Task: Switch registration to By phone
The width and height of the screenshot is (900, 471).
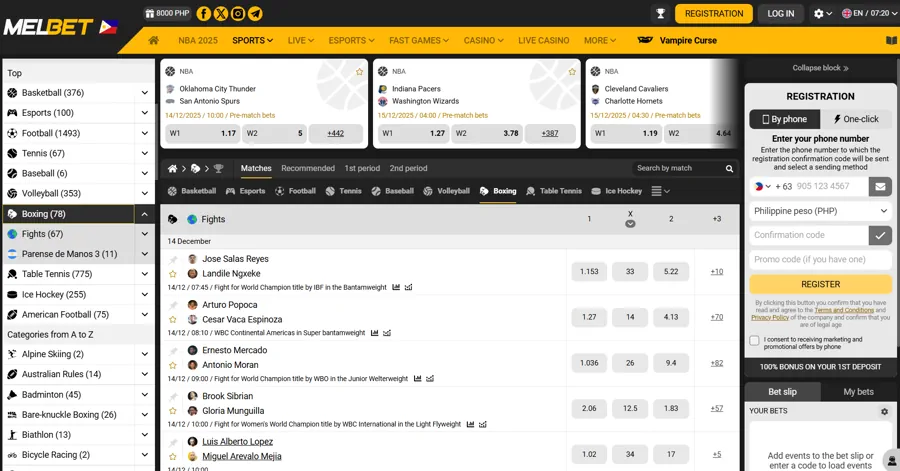Action: coord(784,119)
